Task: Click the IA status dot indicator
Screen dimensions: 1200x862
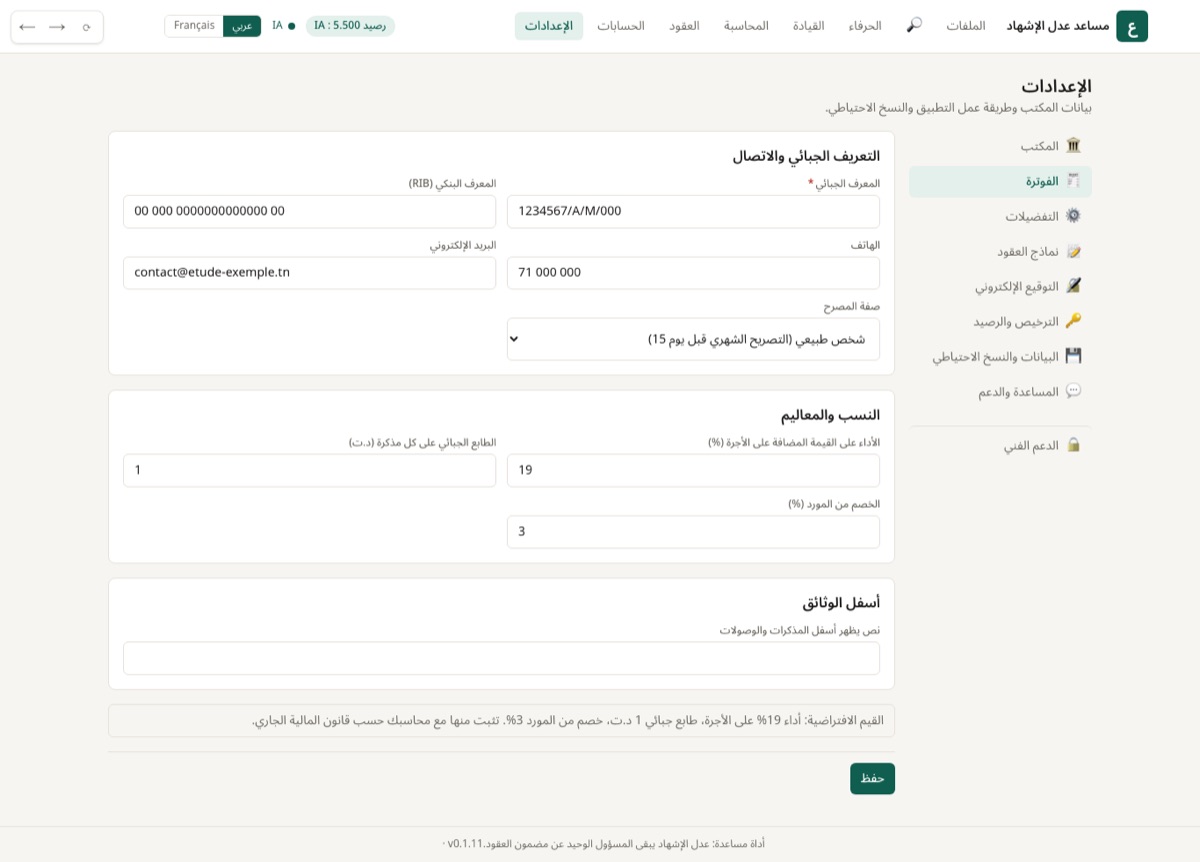Action: tap(291, 26)
